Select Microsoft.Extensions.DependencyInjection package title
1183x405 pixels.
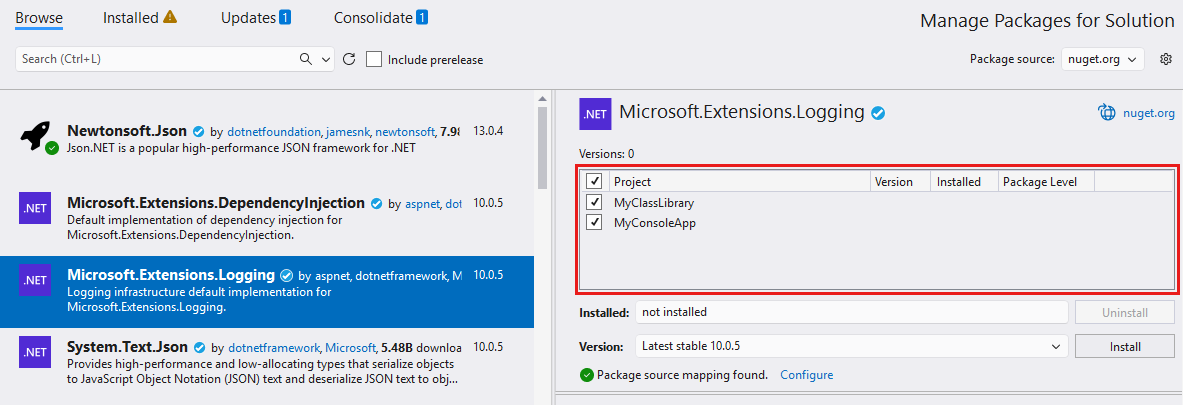216,203
